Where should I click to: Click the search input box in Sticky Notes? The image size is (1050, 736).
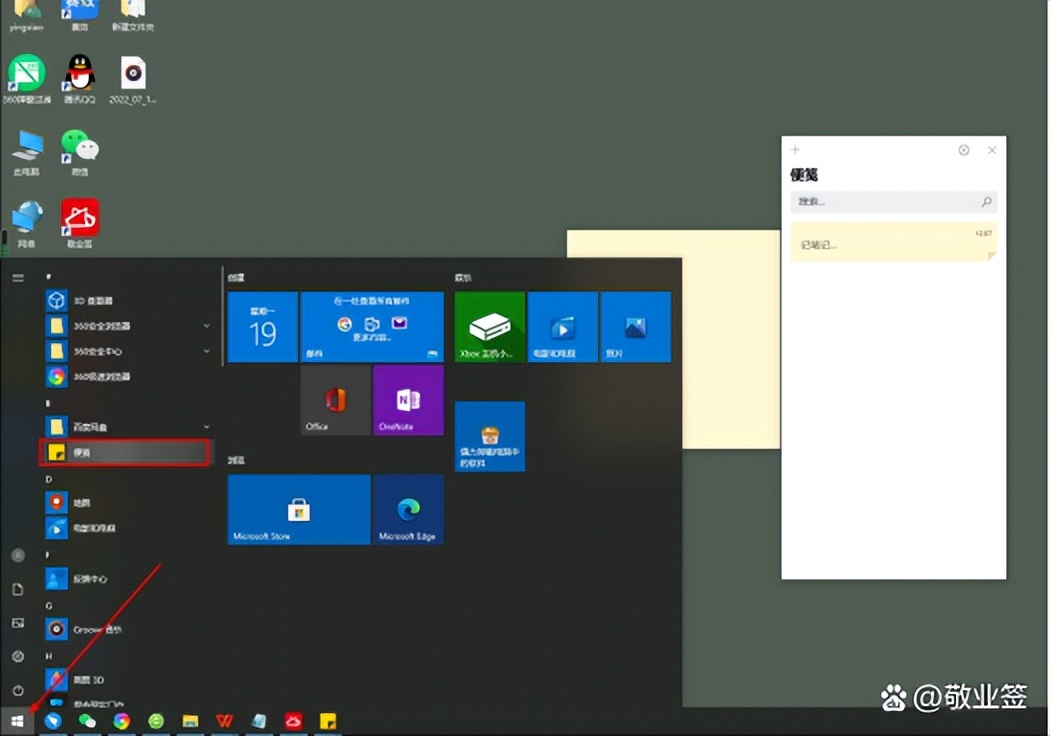890,201
